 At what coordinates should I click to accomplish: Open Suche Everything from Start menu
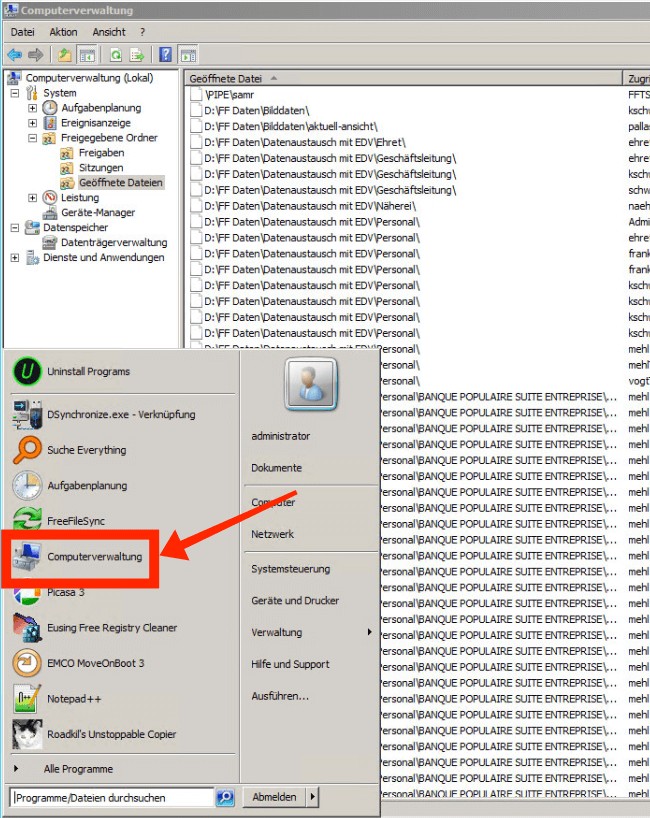click(86, 450)
